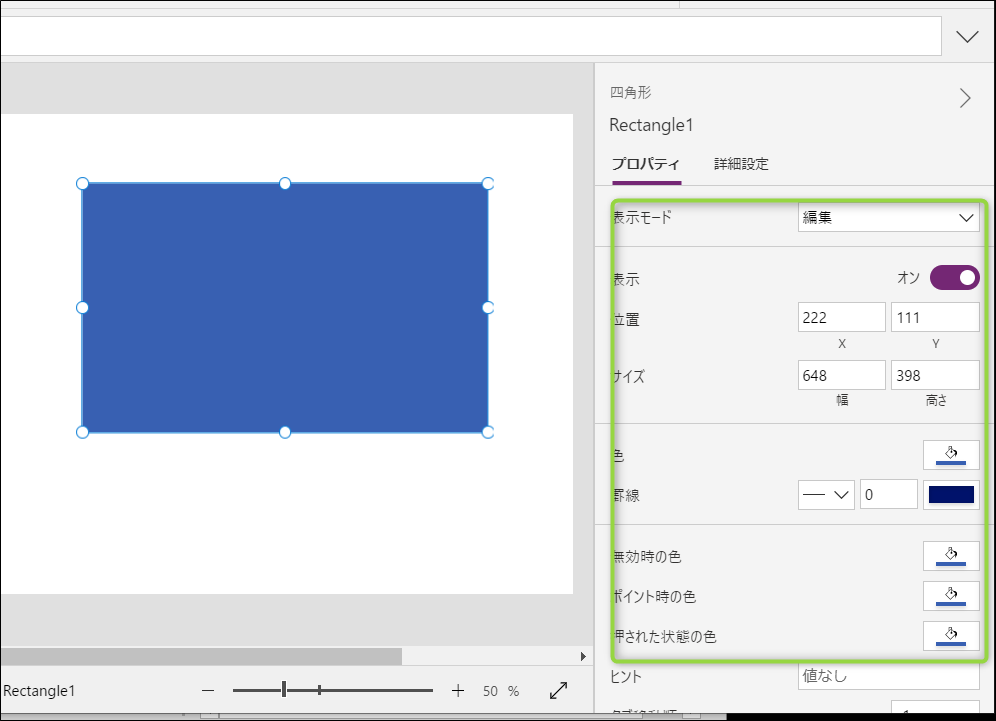Viewport: 996px width, 721px height.
Task: Click the zoom slider thumb
Action: click(x=284, y=690)
